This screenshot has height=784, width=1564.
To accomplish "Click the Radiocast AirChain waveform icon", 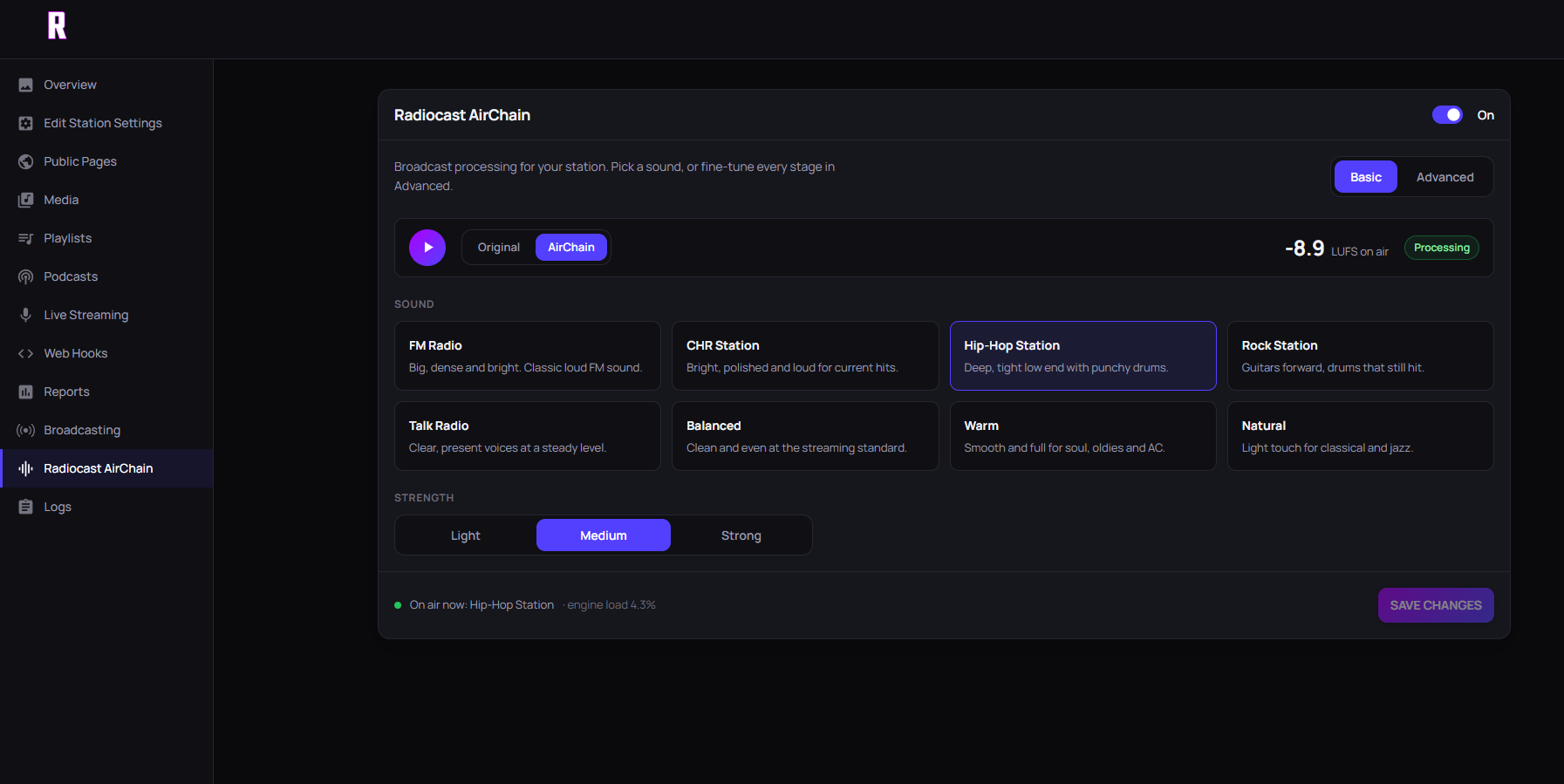I will 26,468.
